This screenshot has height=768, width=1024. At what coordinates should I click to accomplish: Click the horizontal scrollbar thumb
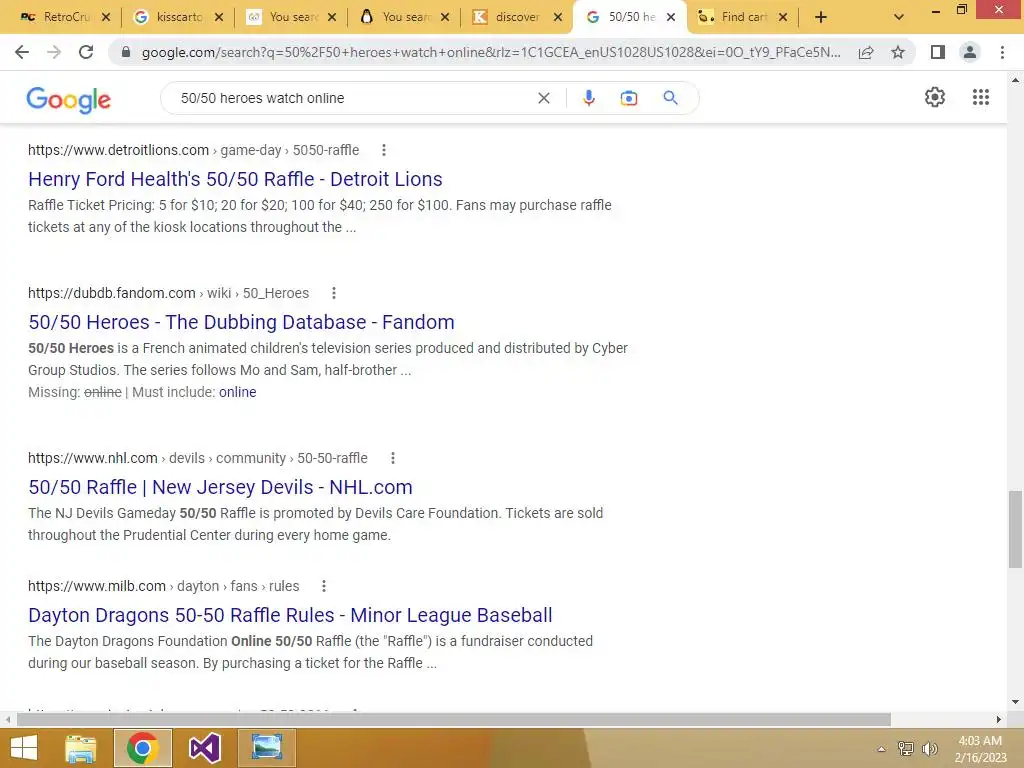click(x=454, y=720)
